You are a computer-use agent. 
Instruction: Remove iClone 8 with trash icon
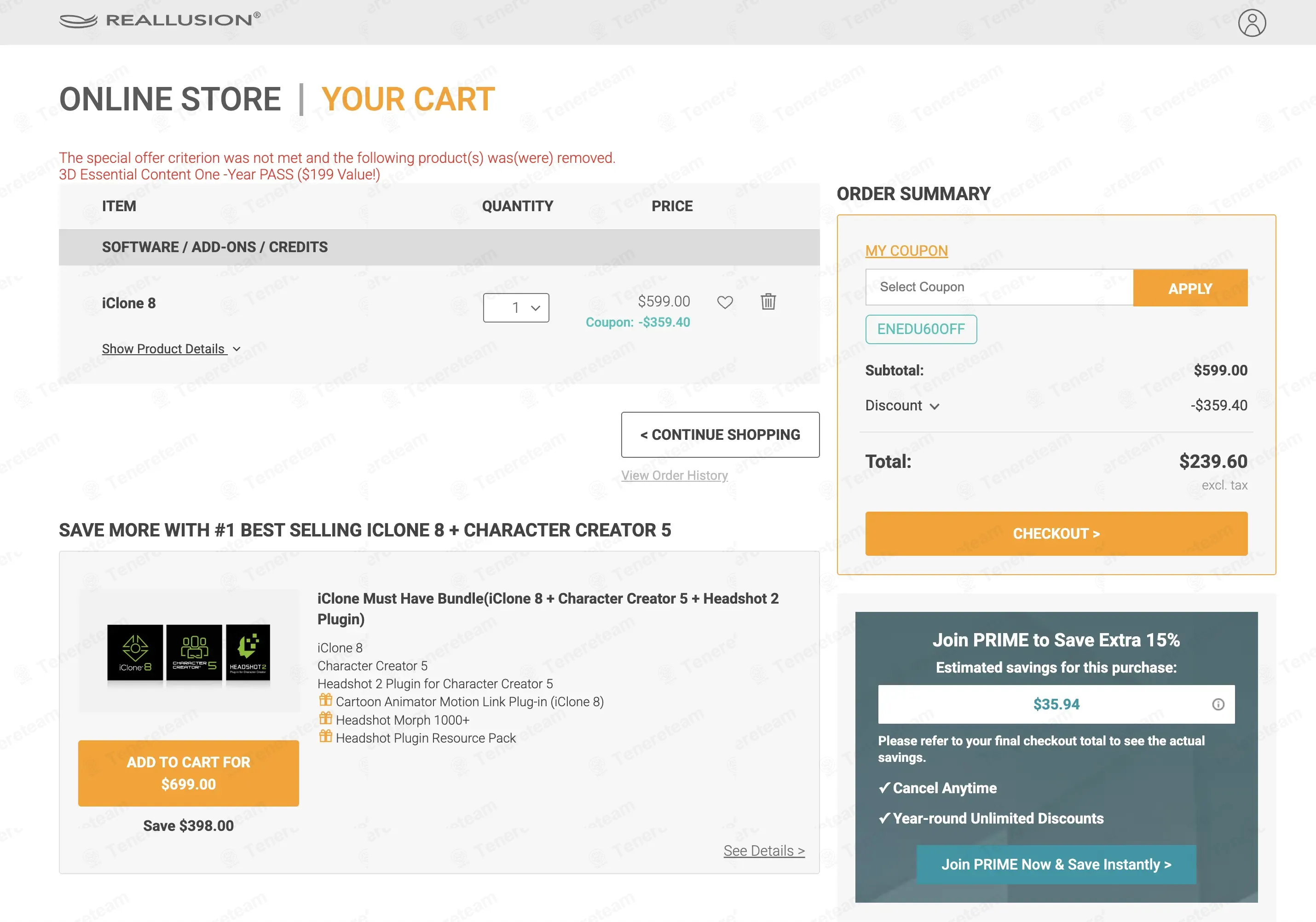point(768,301)
